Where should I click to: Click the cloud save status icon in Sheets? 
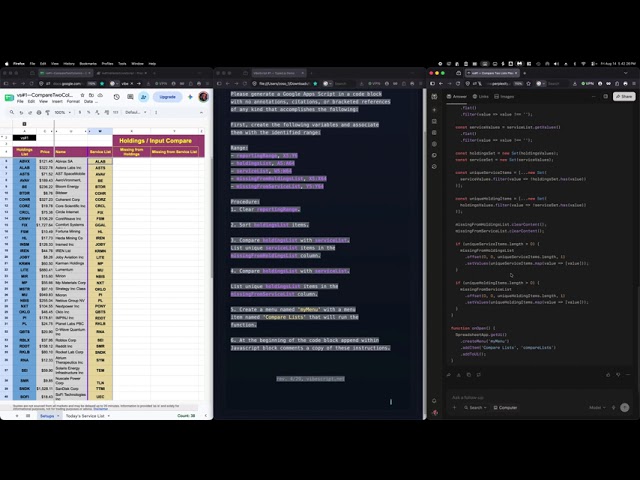coord(100,95)
